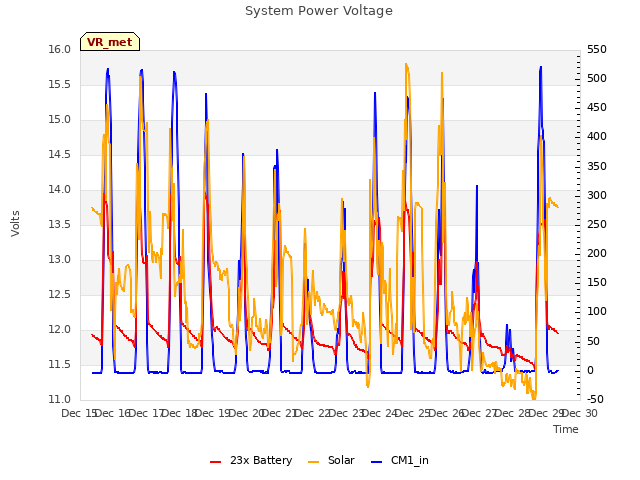Select the Solar legend label
Image resolution: width=640 pixels, height=480 pixels.
point(341,460)
